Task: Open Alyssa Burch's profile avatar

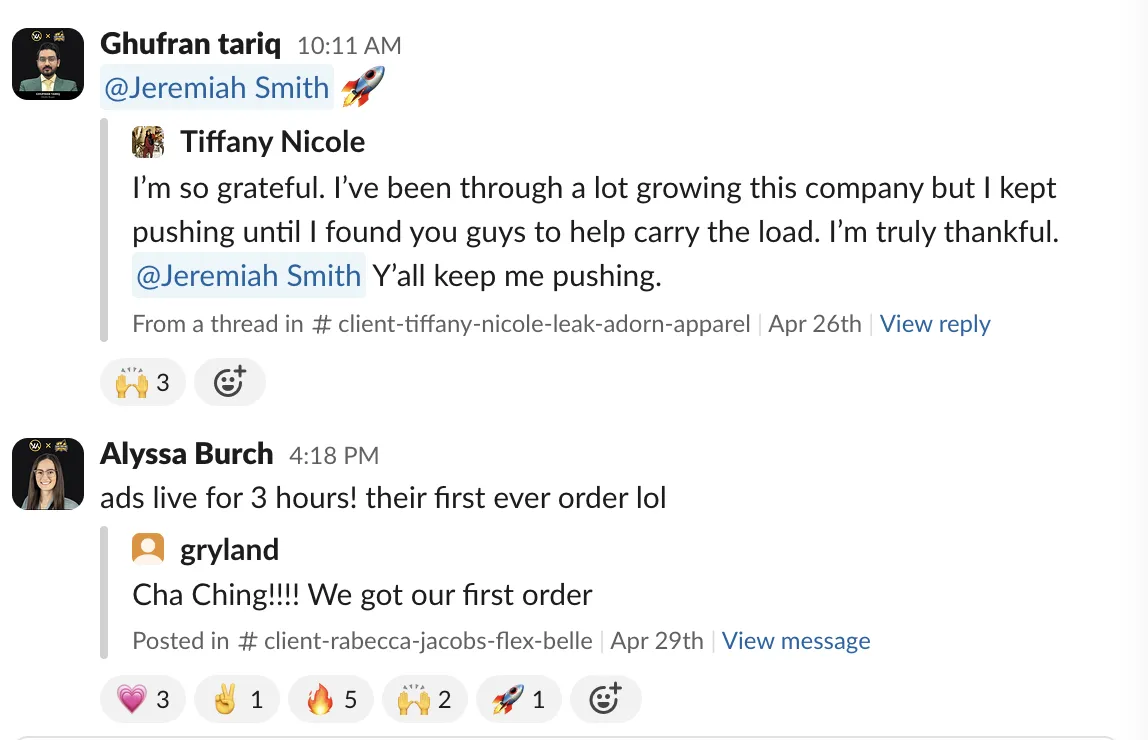Action: point(48,474)
